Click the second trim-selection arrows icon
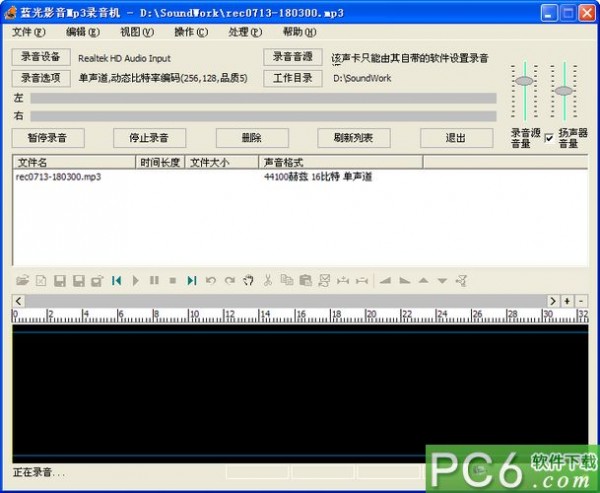Image resolution: width=600 pixels, height=493 pixels. click(x=362, y=281)
